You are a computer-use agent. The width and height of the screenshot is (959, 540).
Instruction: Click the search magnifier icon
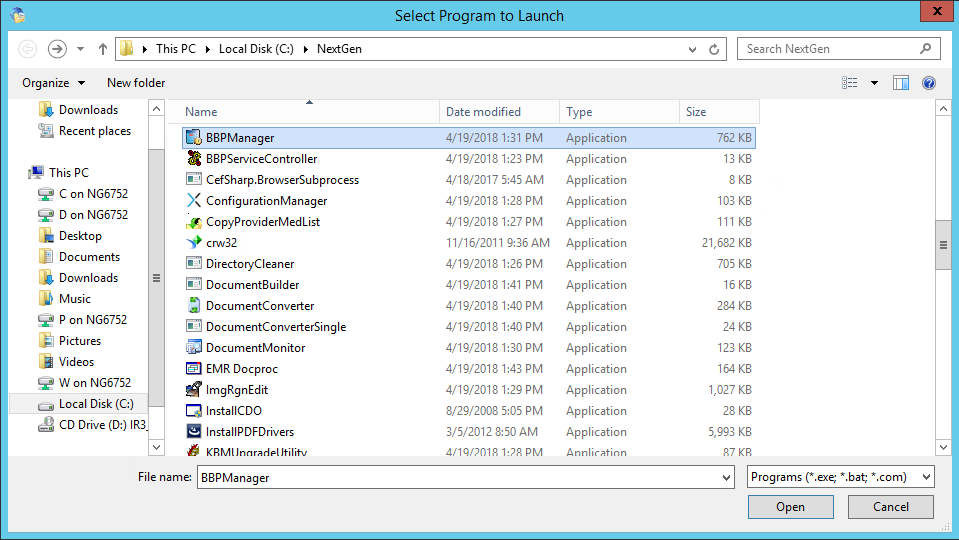[926, 48]
